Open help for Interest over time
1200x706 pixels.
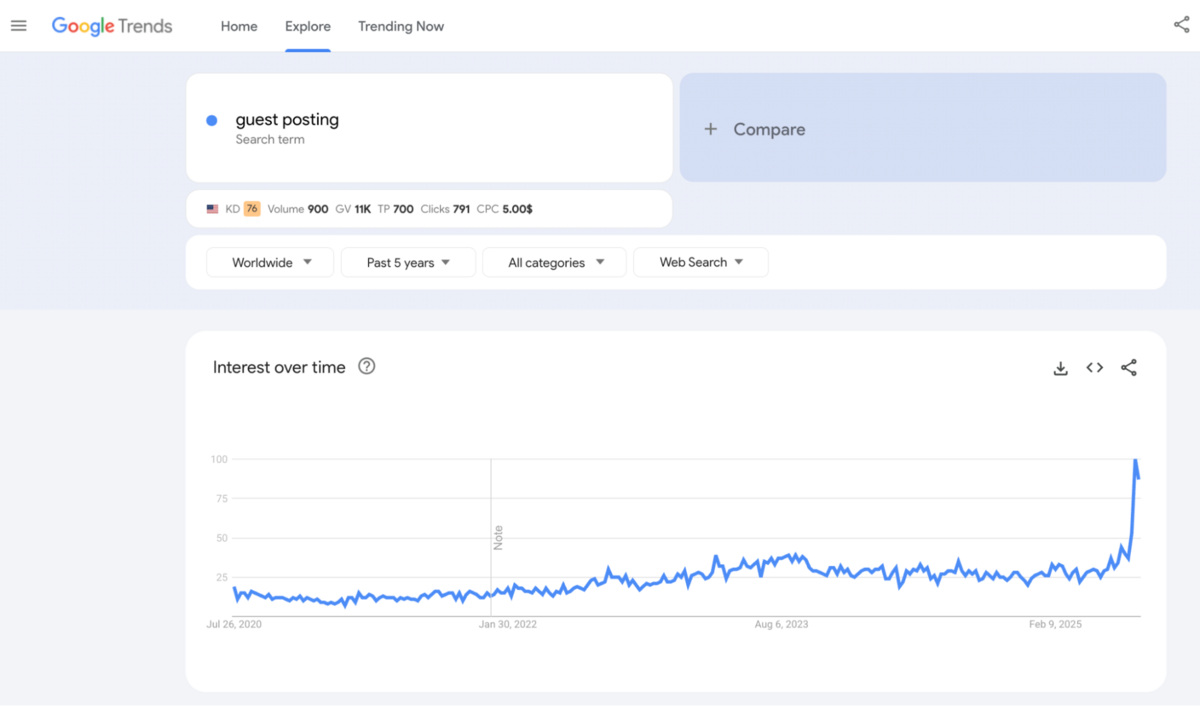click(x=366, y=367)
